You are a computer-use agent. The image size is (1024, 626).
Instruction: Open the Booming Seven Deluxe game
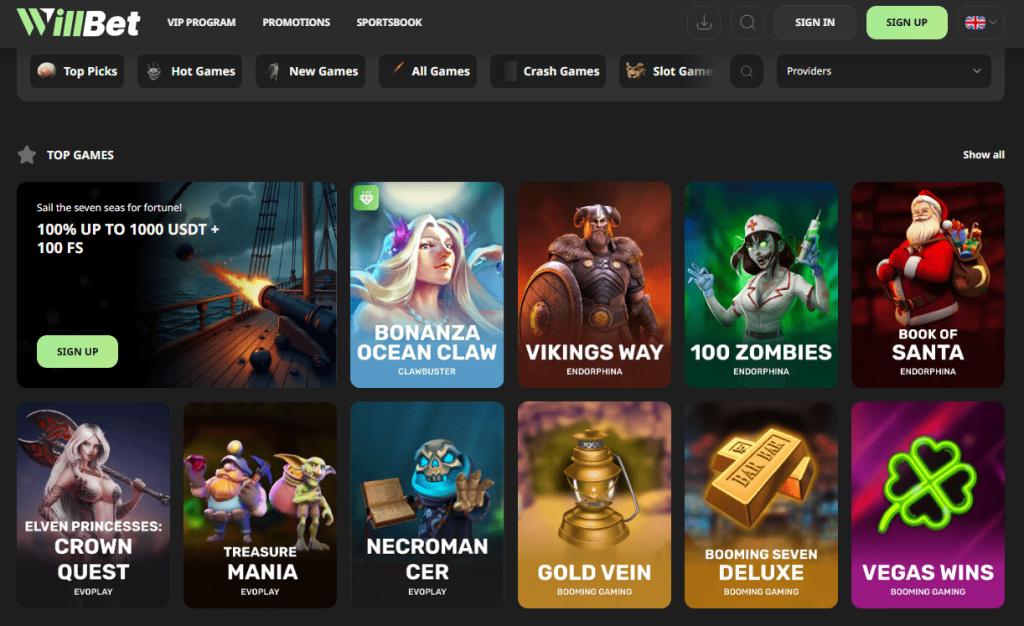click(761, 505)
